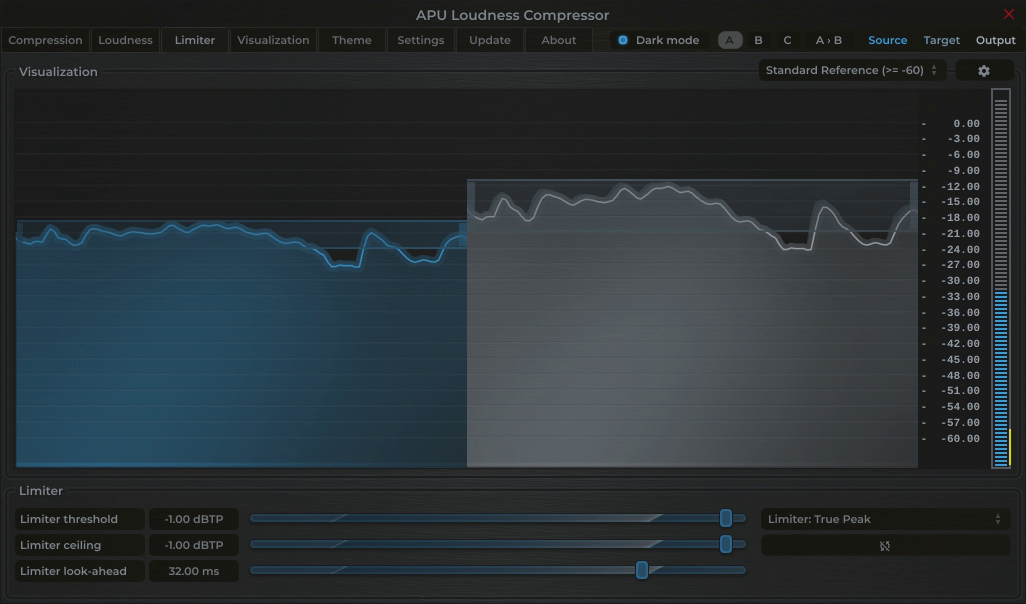Select preset slot A
The width and height of the screenshot is (1026, 604).
coord(729,40)
